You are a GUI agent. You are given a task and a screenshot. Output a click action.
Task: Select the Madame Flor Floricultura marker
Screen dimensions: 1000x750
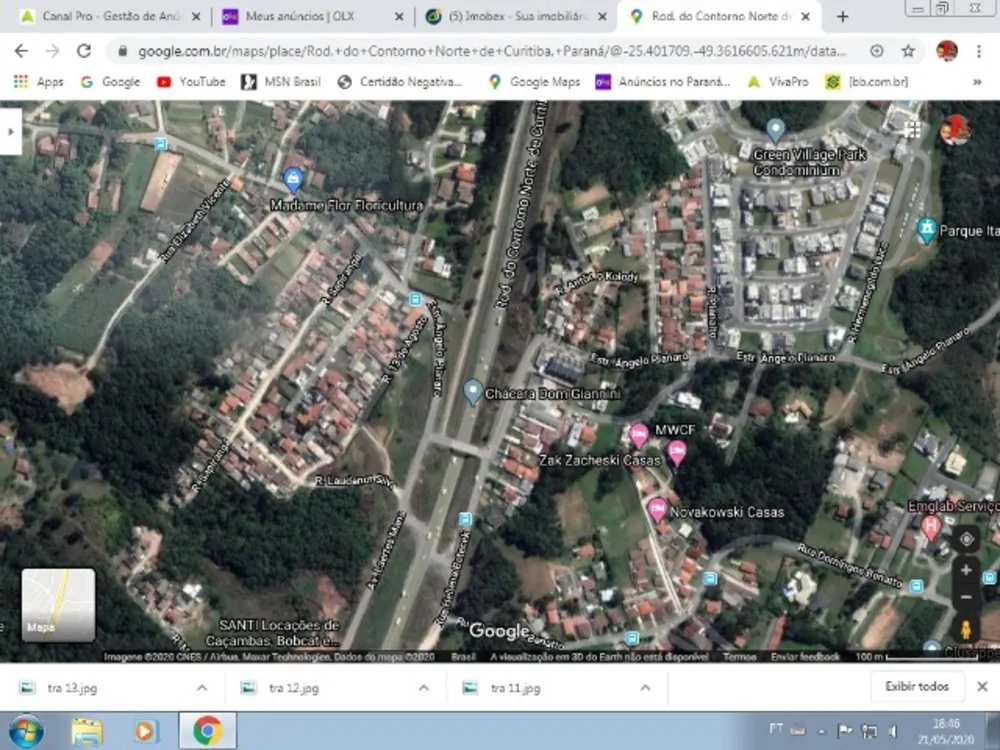[x=293, y=180]
